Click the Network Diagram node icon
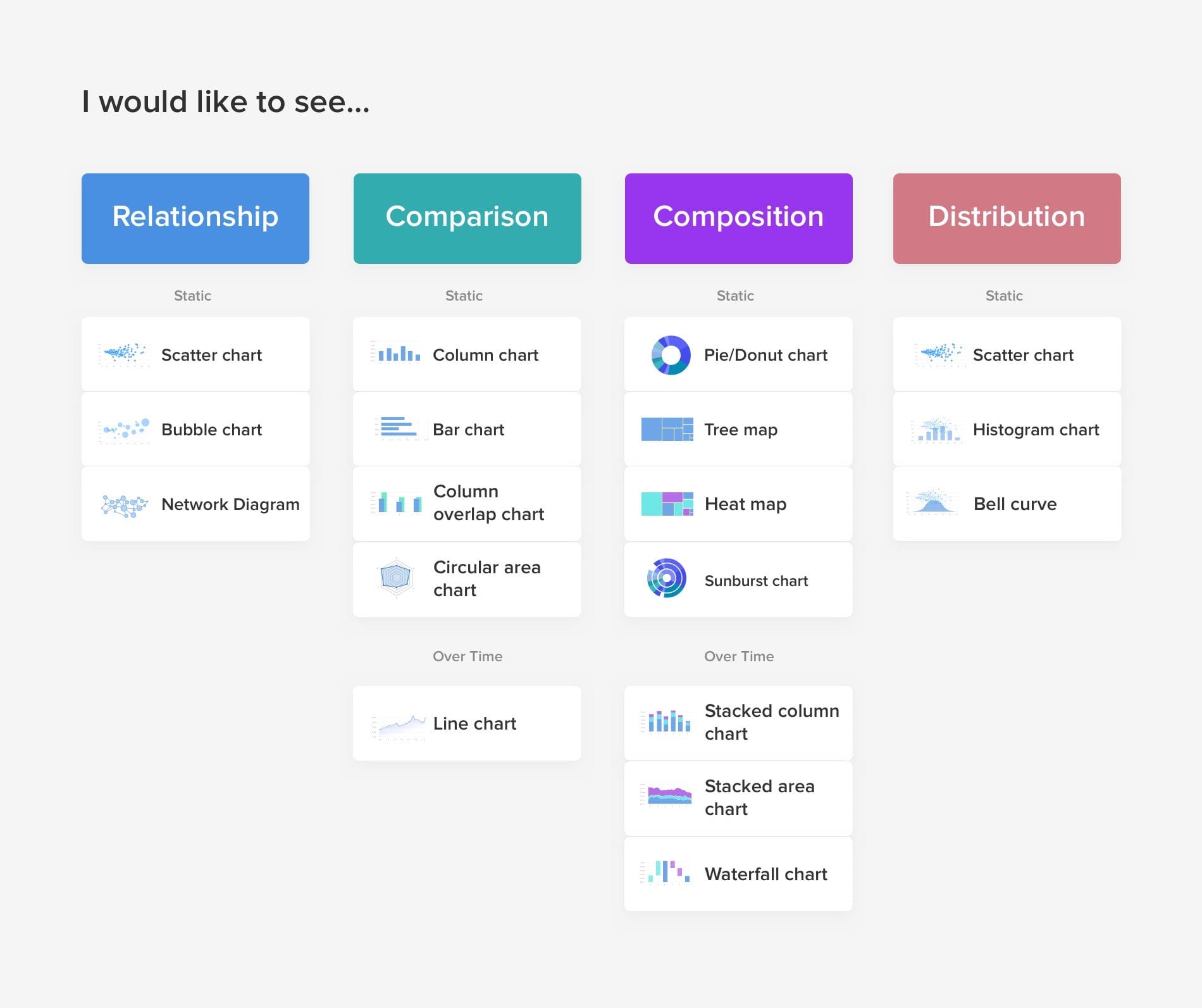This screenshot has height=1008, width=1202. [124, 505]
